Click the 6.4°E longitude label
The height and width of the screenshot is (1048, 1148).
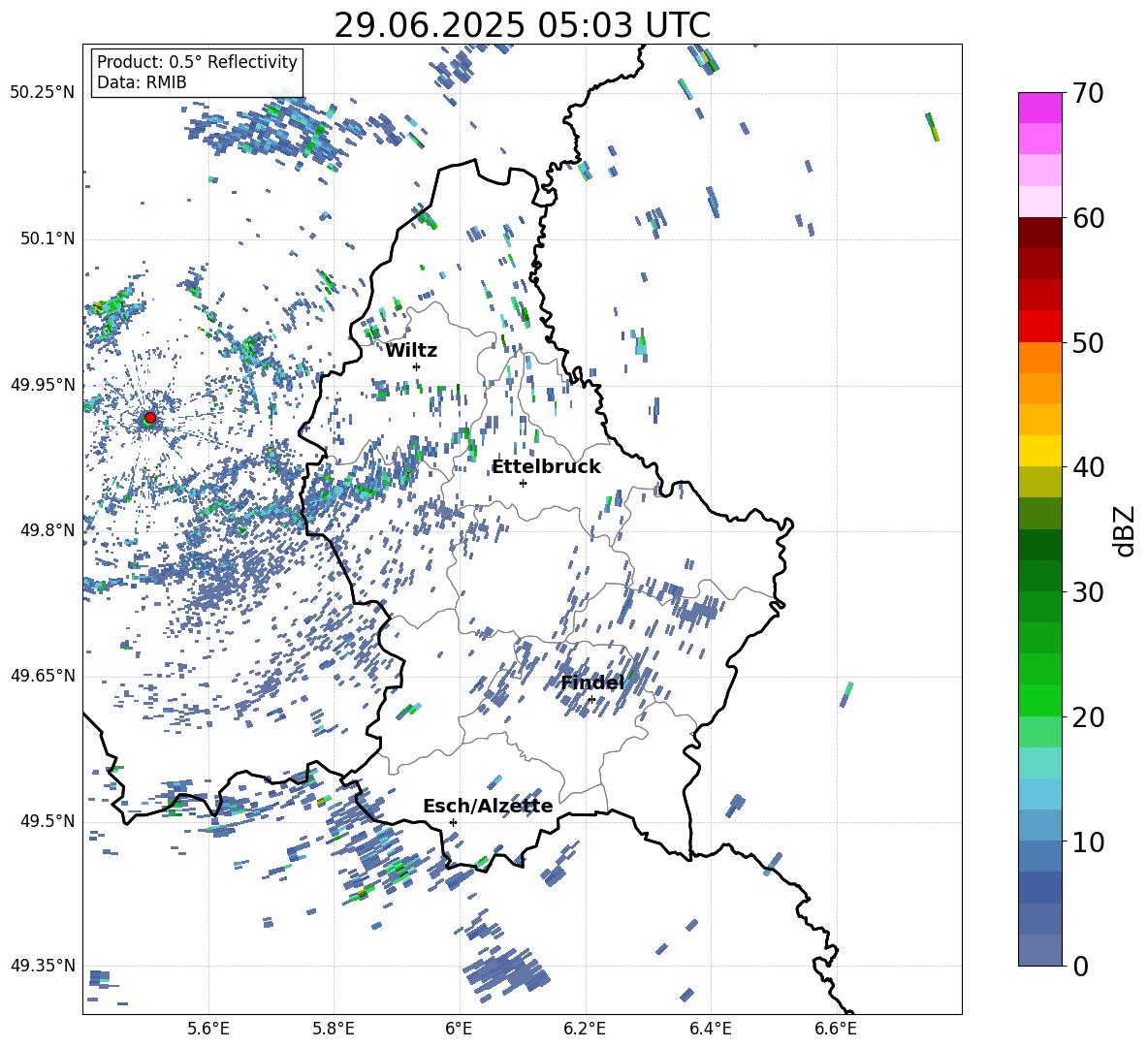point(710,1029)
